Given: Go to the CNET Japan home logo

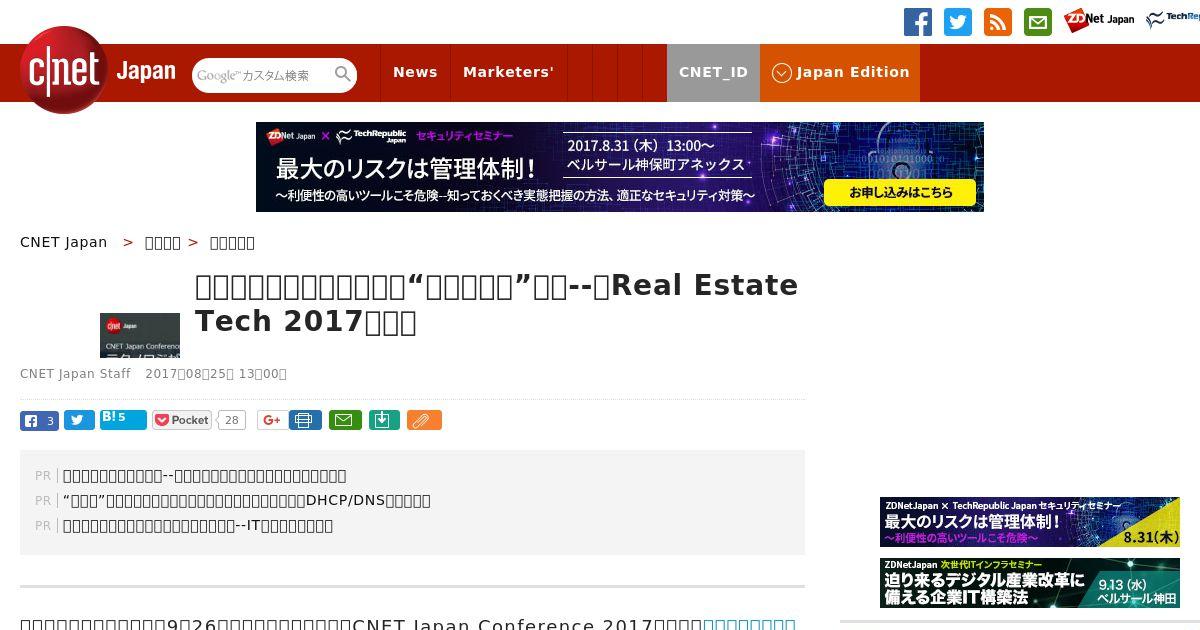Looking at the screenshot, I should point(98,70).
